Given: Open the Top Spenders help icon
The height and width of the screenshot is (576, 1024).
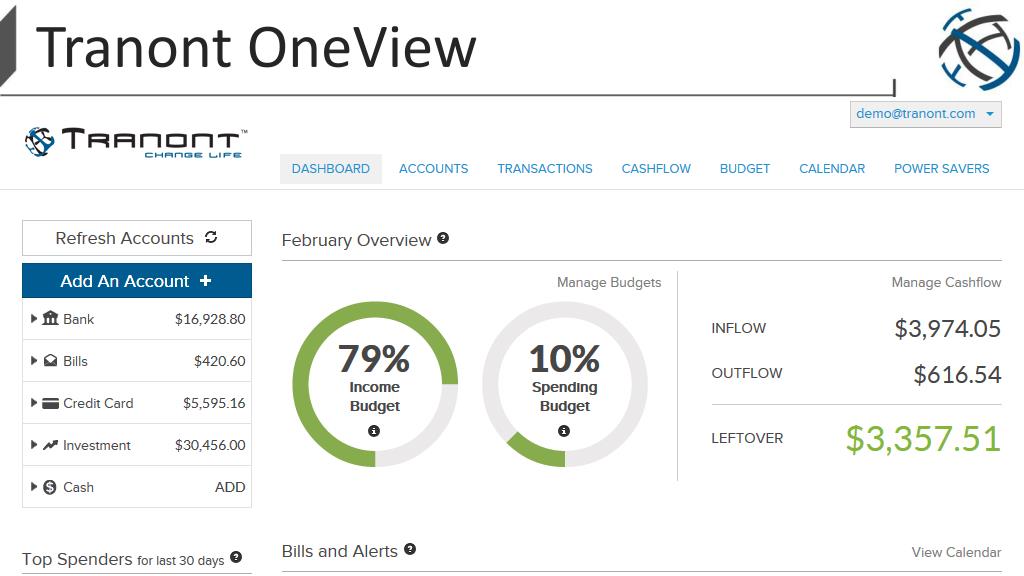Looking at the screenshot, I should point(236,557).
